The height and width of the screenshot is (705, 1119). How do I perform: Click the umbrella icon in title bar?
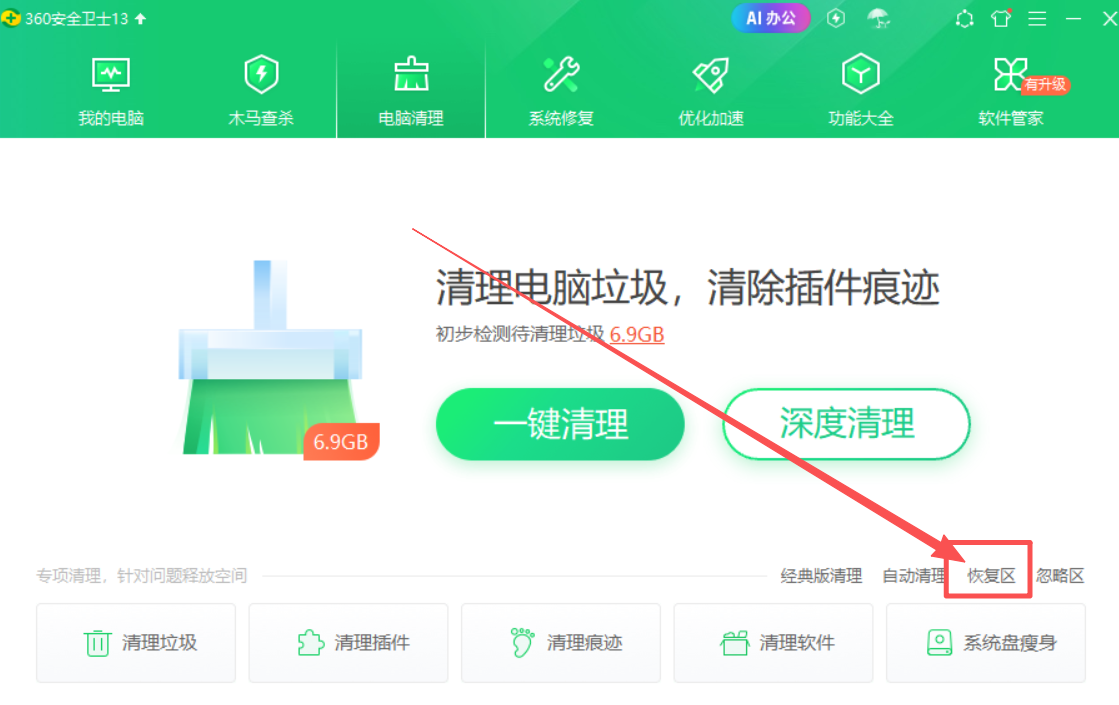[x=878, y=18]
